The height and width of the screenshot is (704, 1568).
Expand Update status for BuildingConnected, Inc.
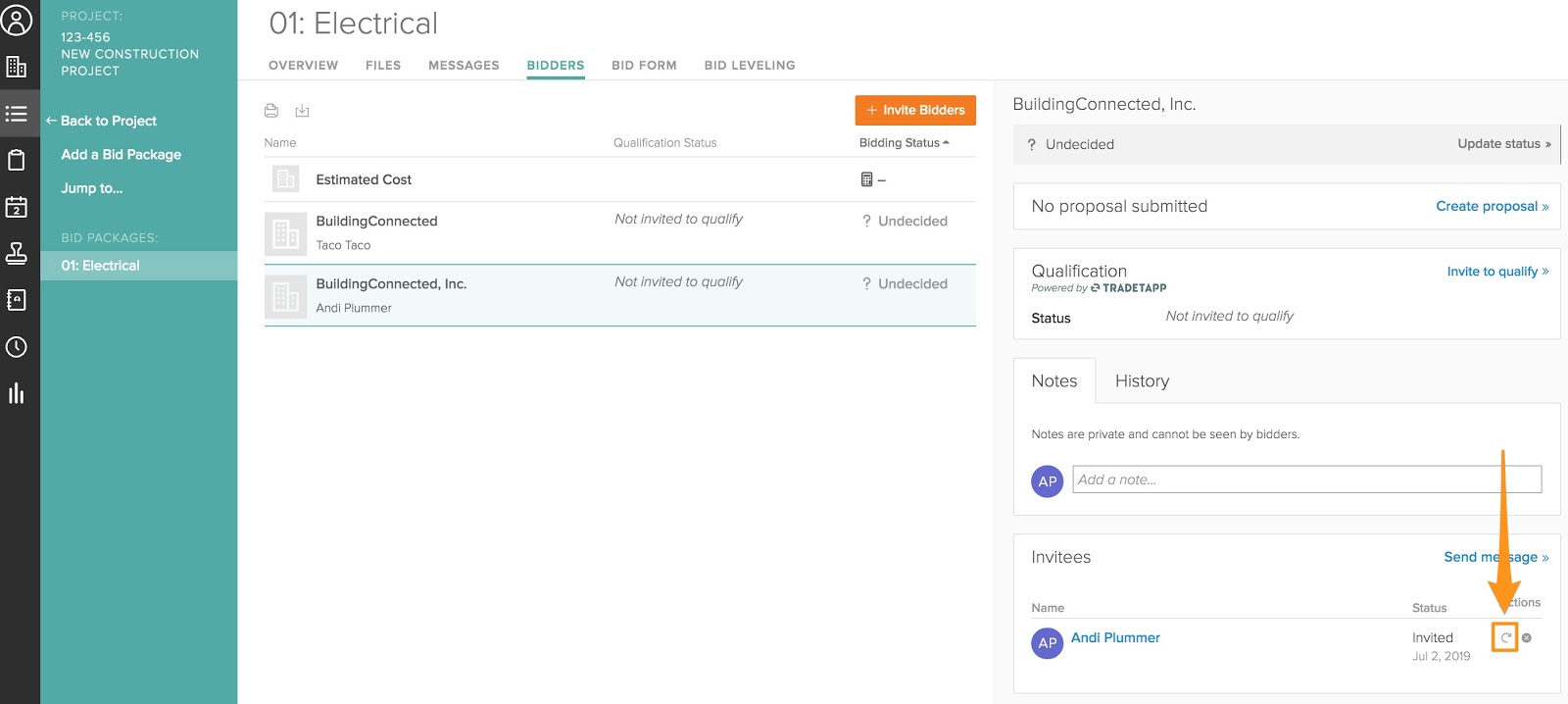click(1503, 144)
